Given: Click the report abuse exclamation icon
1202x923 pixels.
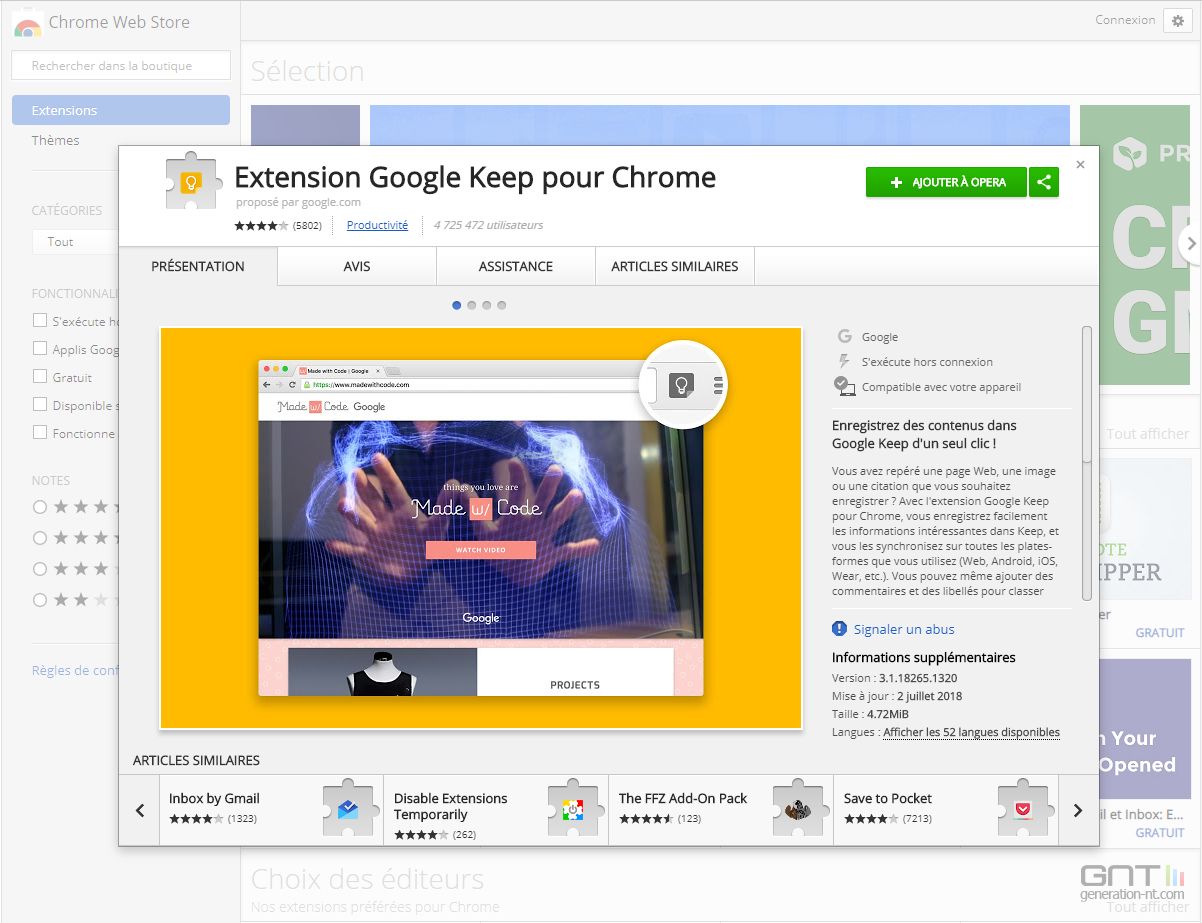Looking at the screenshot, I should pyautogui.click(x=840, y=629).
